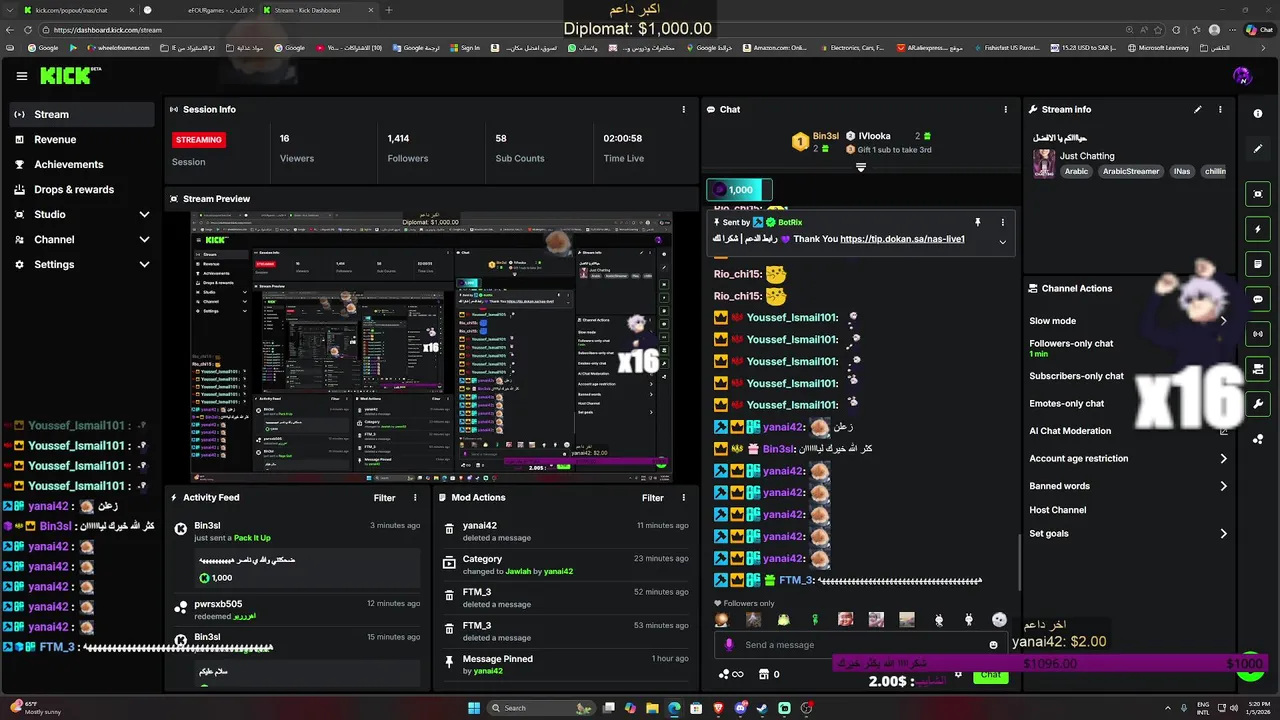The width and height of the screenshot is (1280, 720).
Task: Open user avatar in top-right corner
Action: point(1242,76)
